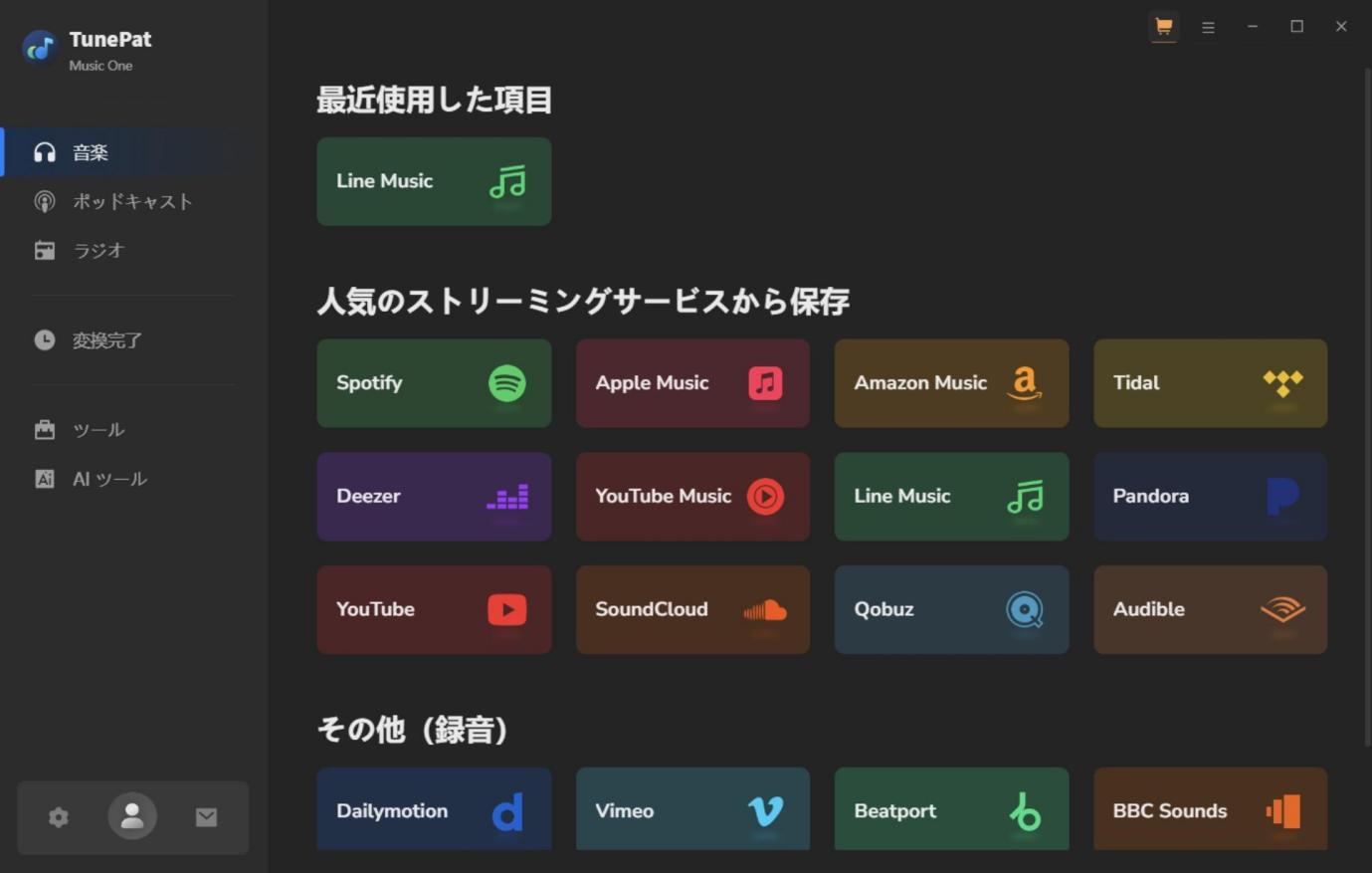Choose Audible text label

[1148, 609]
